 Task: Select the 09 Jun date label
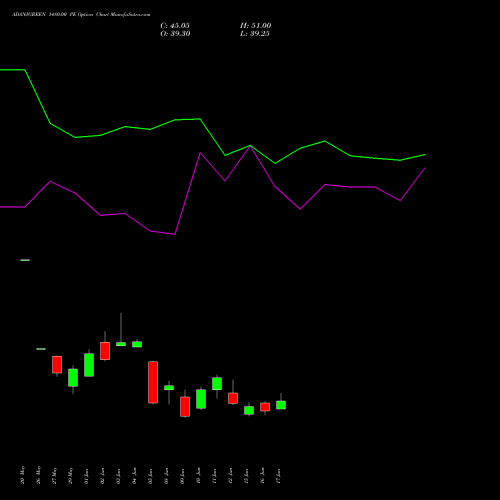[x=182, y=476]
